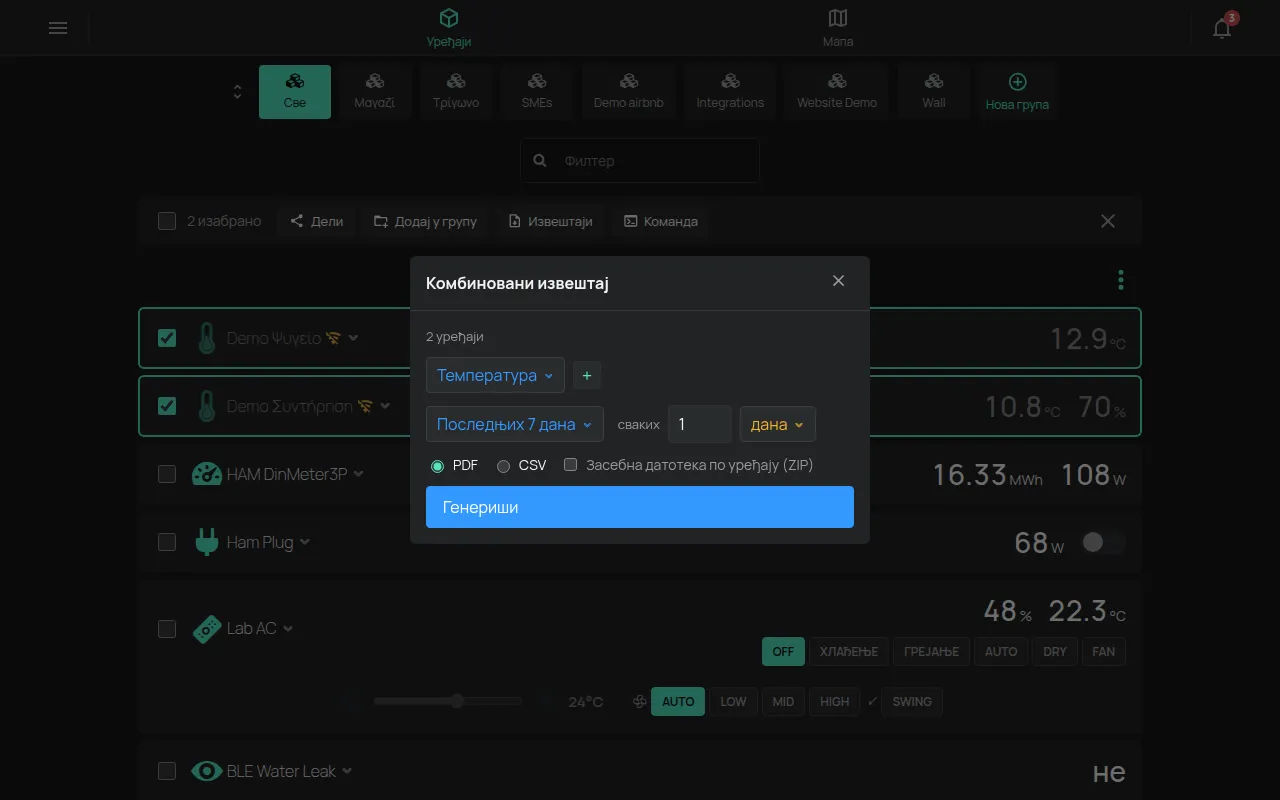This screenshot has width=1280, height=800.
Task: Click the interval number input field
Action: click(700, 424)
